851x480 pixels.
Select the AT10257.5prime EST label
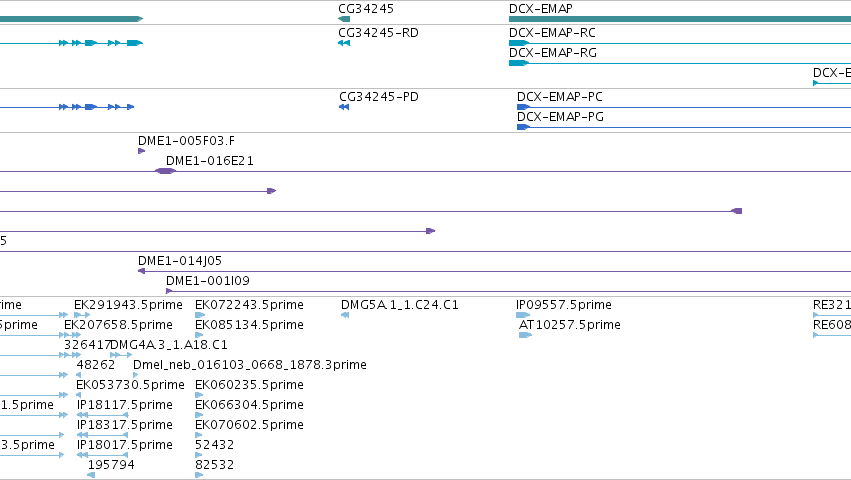[x=570, y=325]
